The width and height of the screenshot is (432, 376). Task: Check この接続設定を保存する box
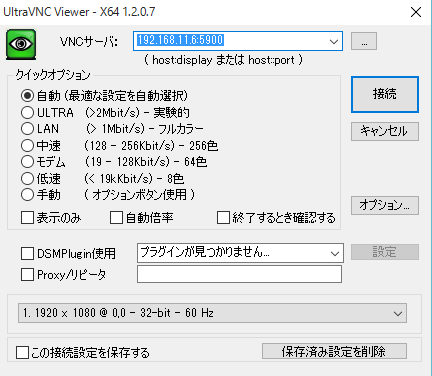click(x=22, y=352)
